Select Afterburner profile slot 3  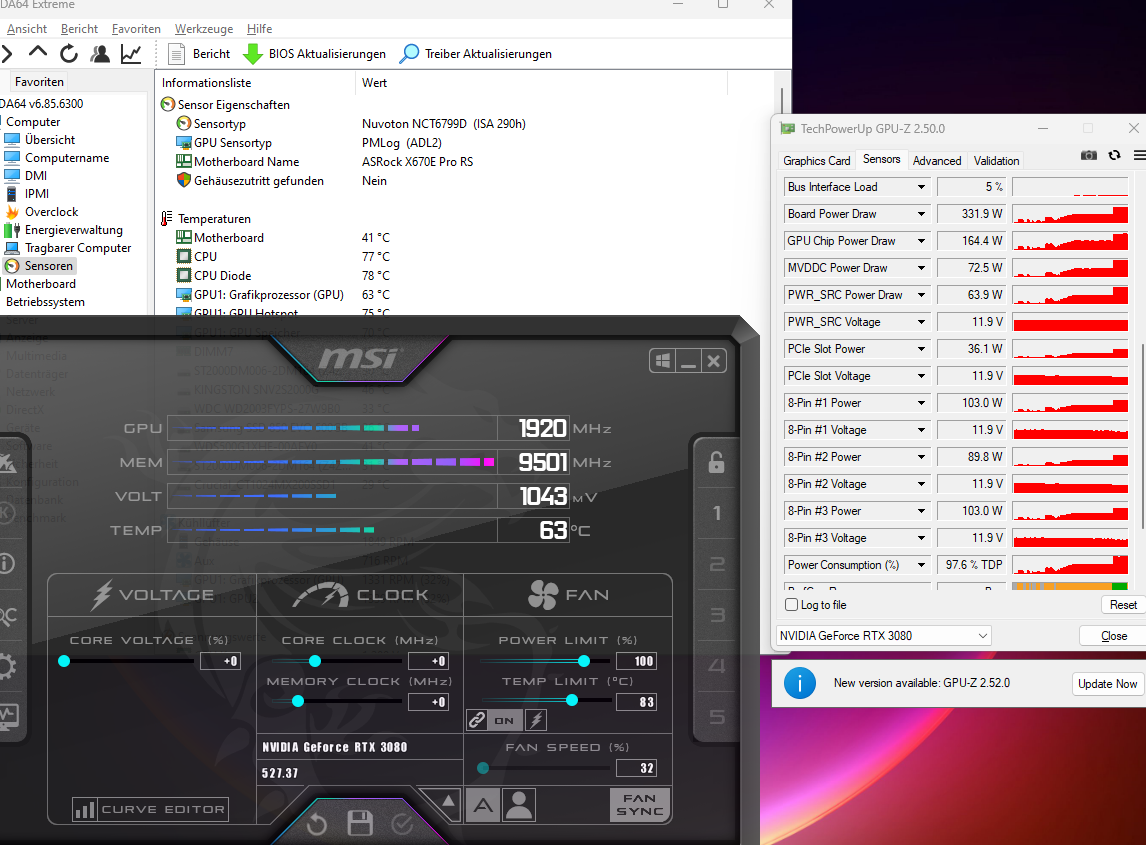[717, 615]
